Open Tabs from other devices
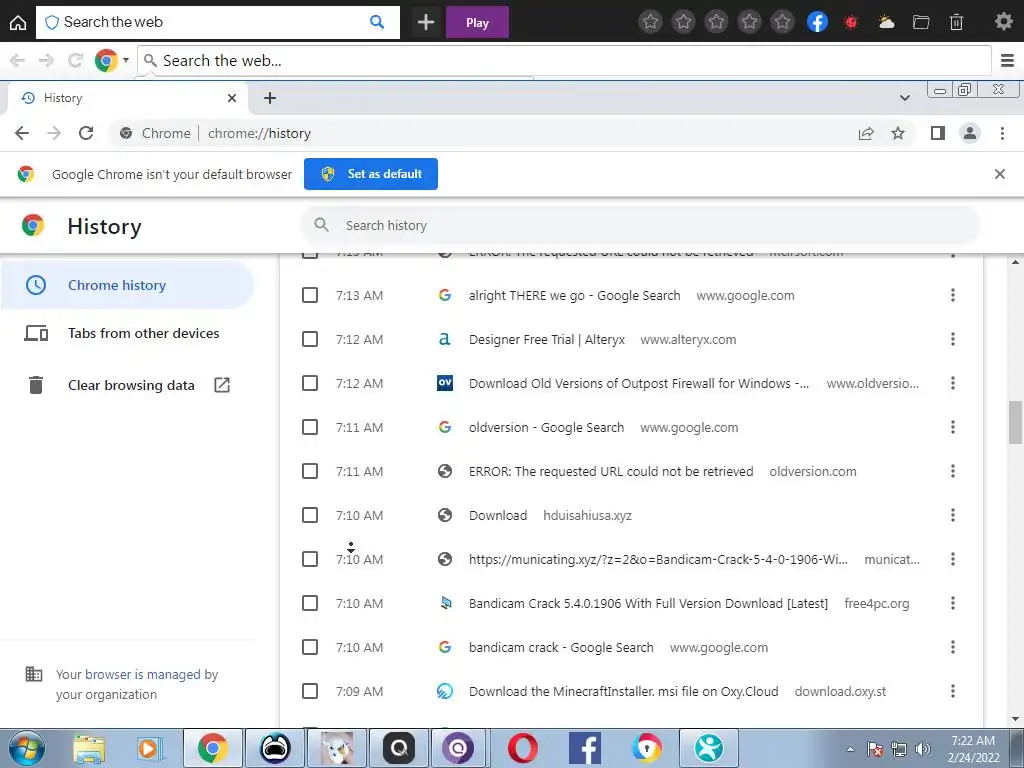This screenshot has height=768, width=1024. pyautogui.click(x=127, y=333)
